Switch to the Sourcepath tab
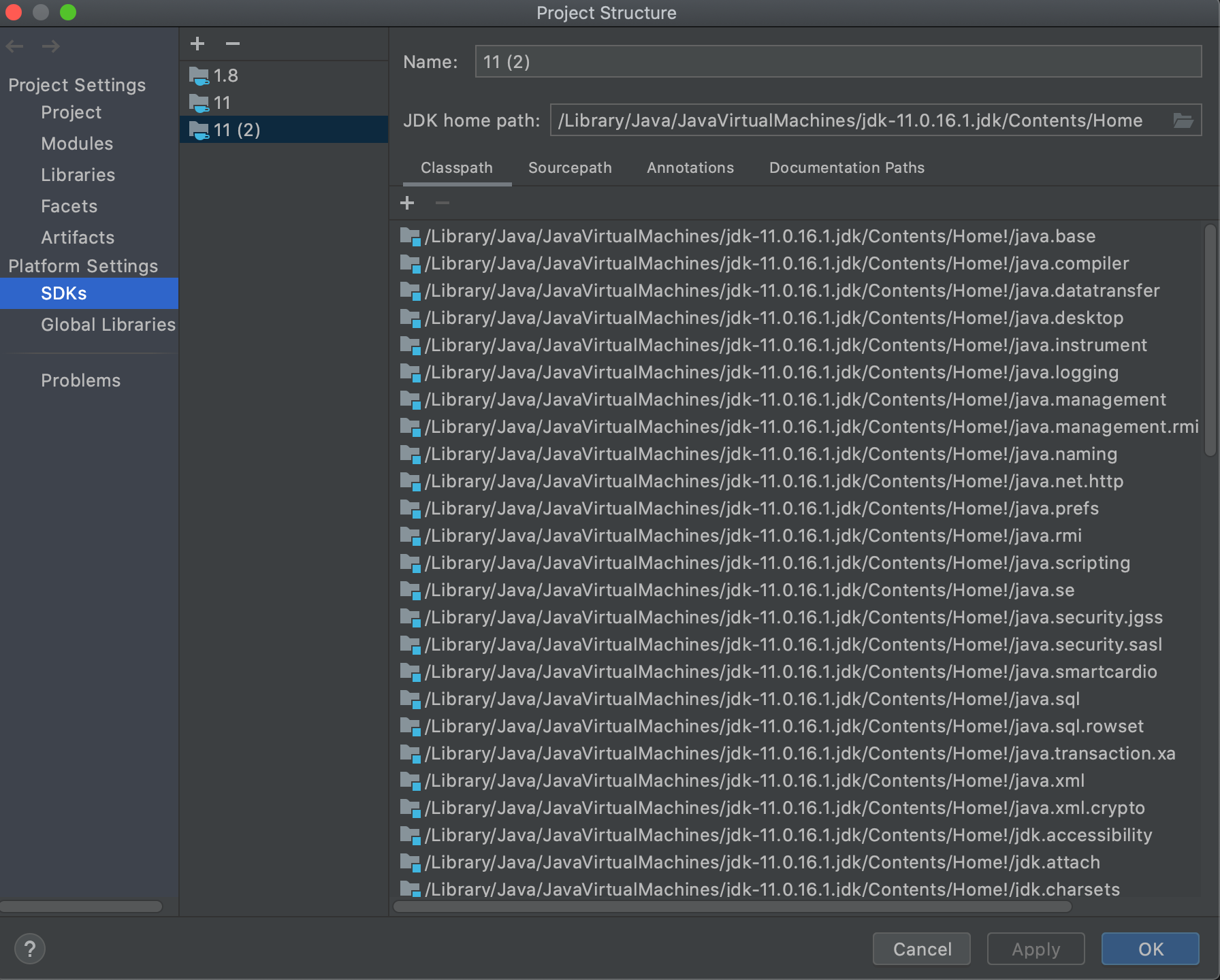Screen dimensions: 1220x980 click(570, 167)
